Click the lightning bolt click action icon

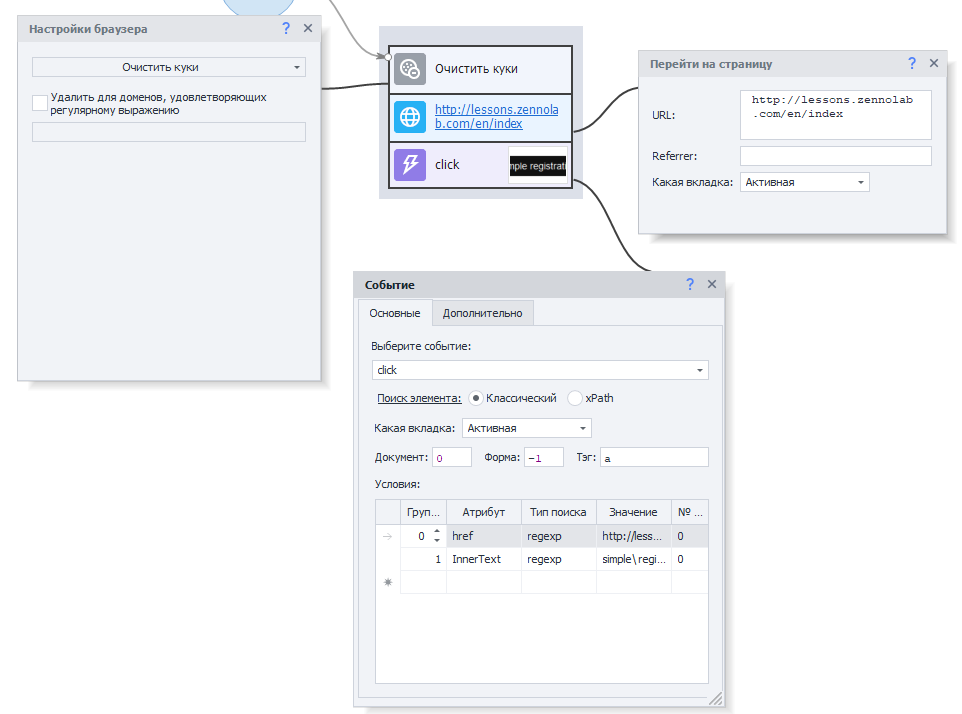pos(410,164)
